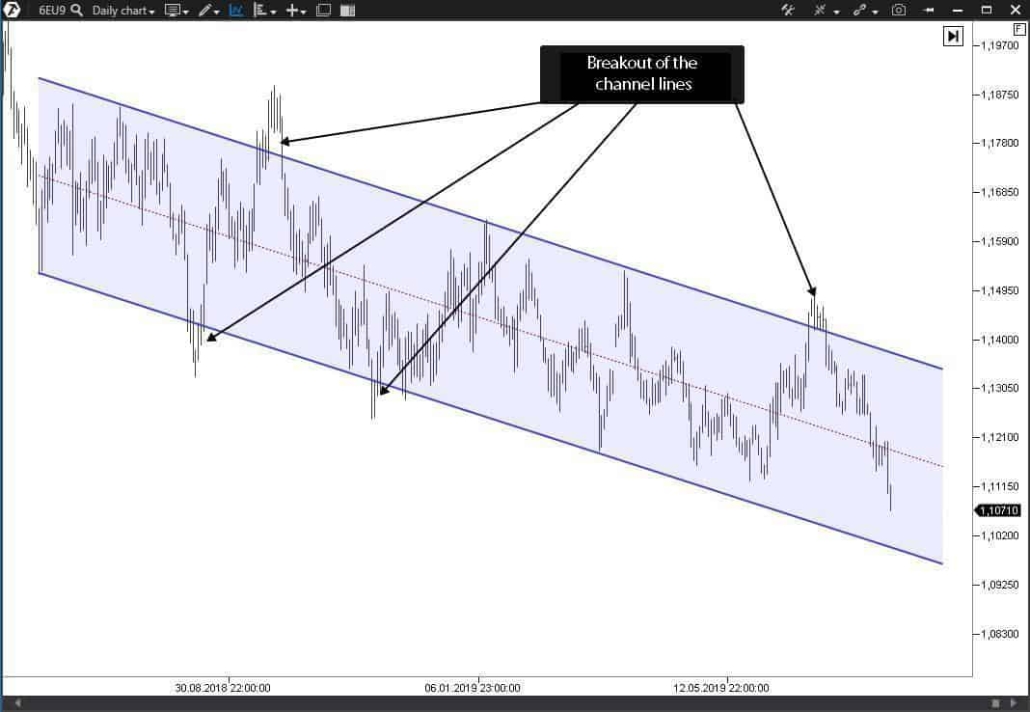Click the horizontal scrollbar track
This screenshot has width=1030, height=712.
point(500,704)
